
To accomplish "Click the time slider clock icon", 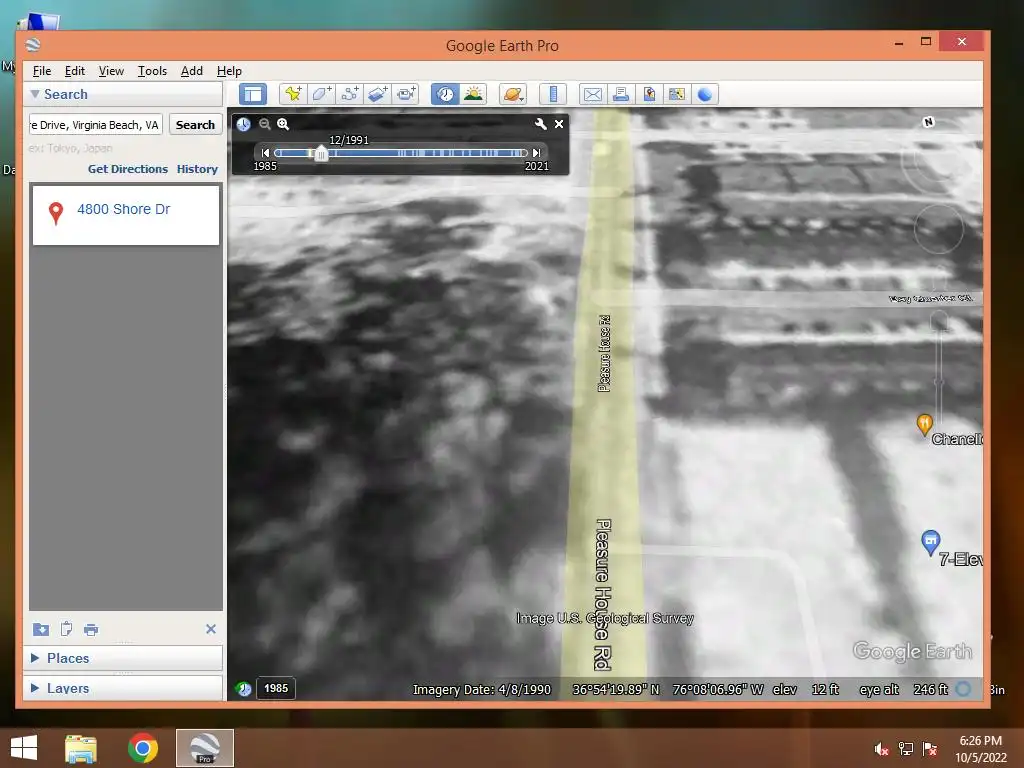I will pos(244,124).
